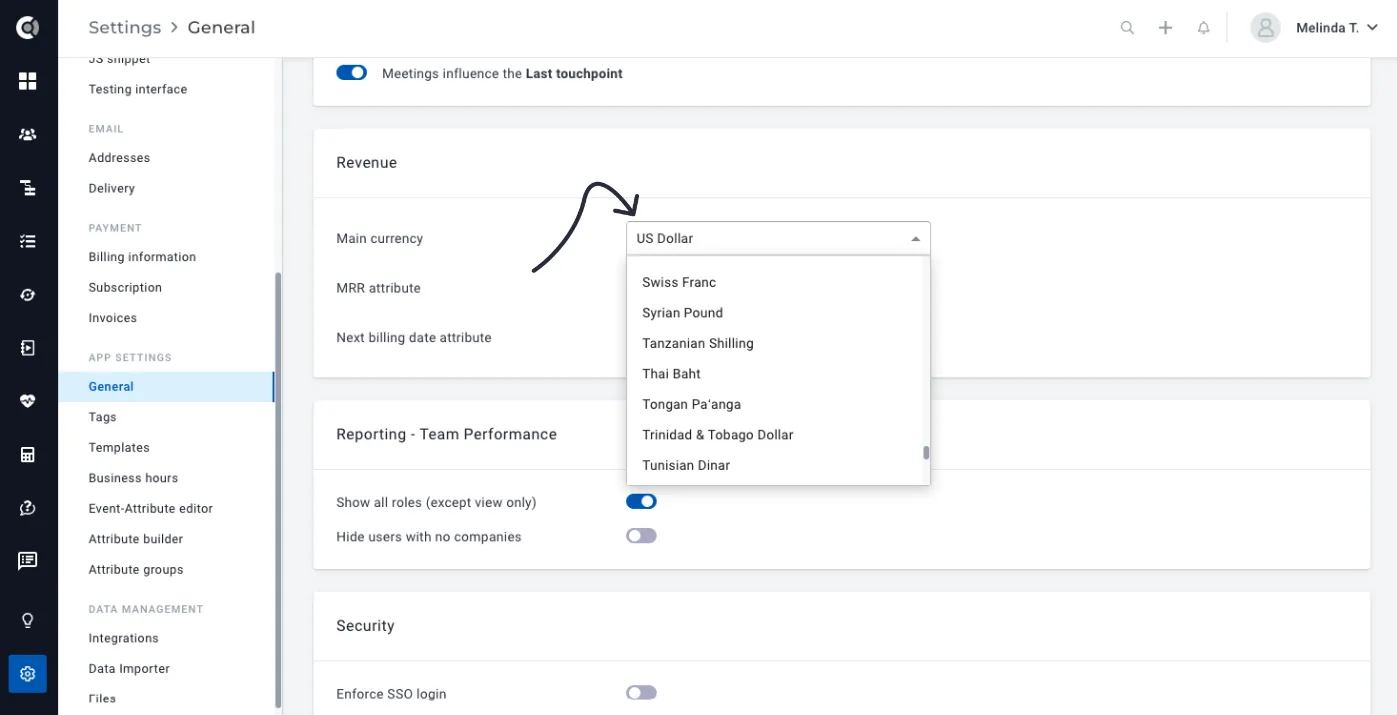Open the people/customers icon in the sidebar
This screenshot has height=715, width=1397.
(28, 134)
